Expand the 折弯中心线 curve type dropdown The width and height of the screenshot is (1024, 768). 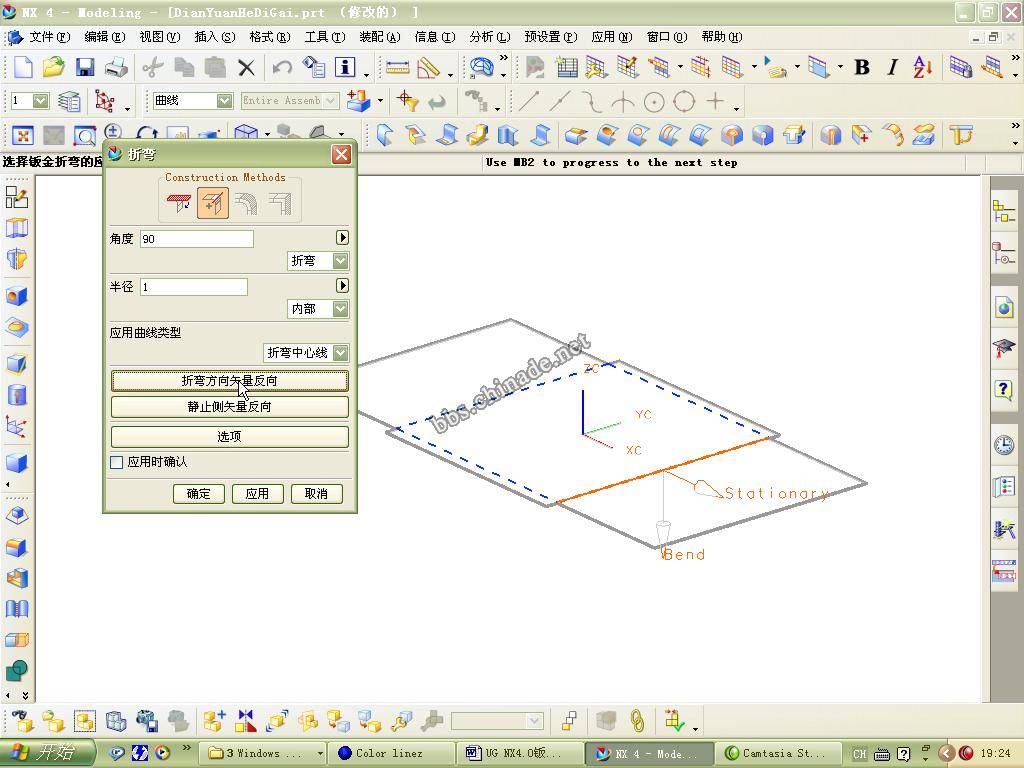coord(340,353)
